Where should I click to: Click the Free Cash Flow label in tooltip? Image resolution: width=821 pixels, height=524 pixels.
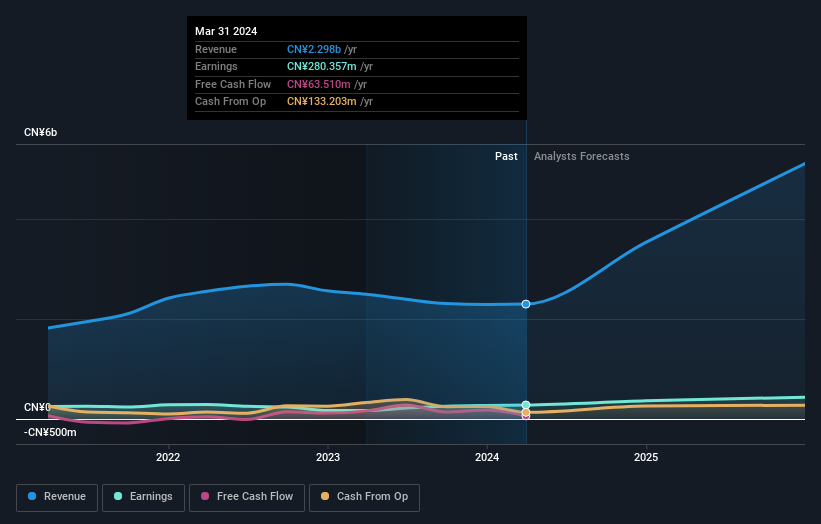click(233, 84)
